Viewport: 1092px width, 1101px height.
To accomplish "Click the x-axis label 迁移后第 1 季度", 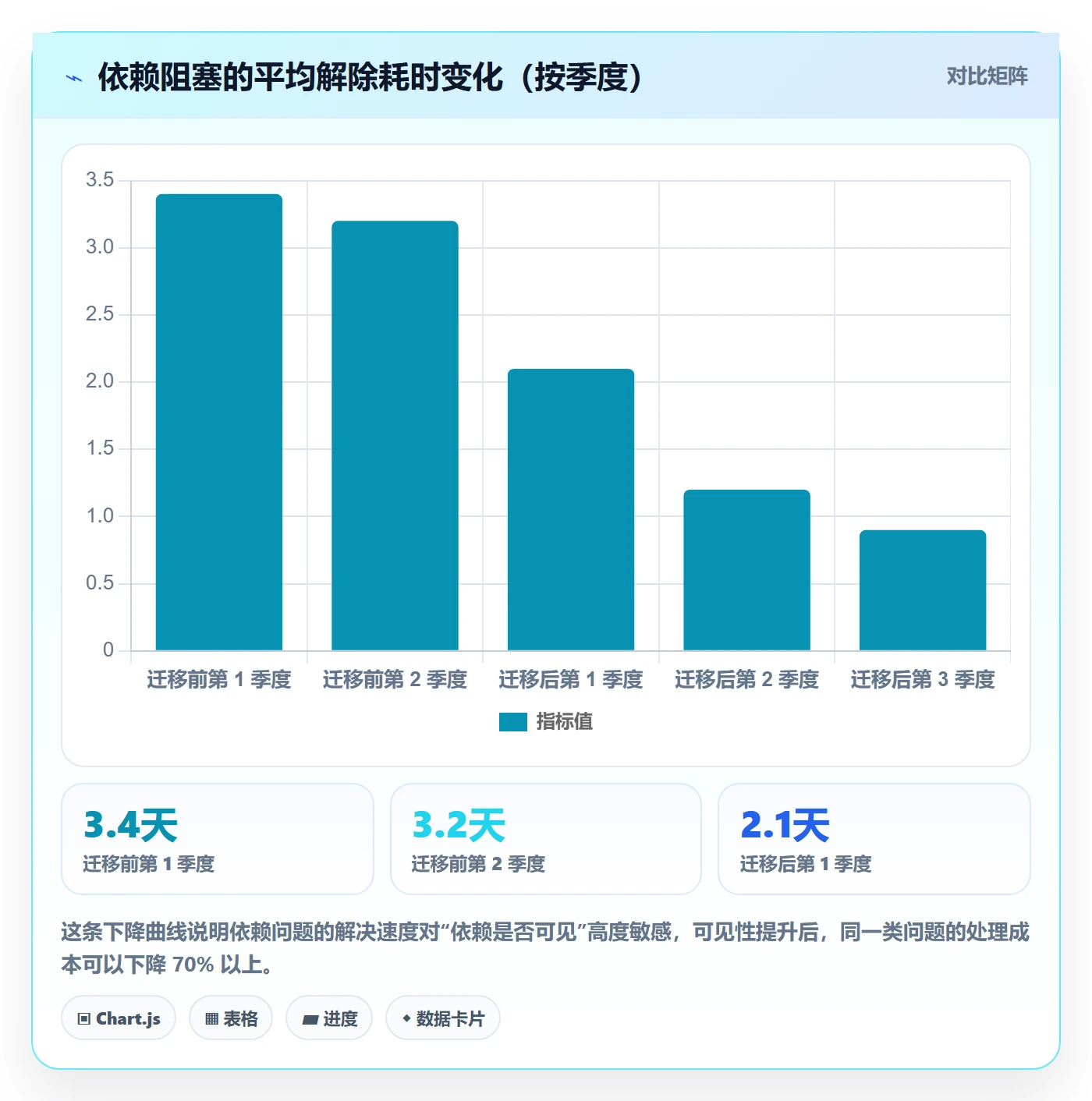I will tap(571, 680).
